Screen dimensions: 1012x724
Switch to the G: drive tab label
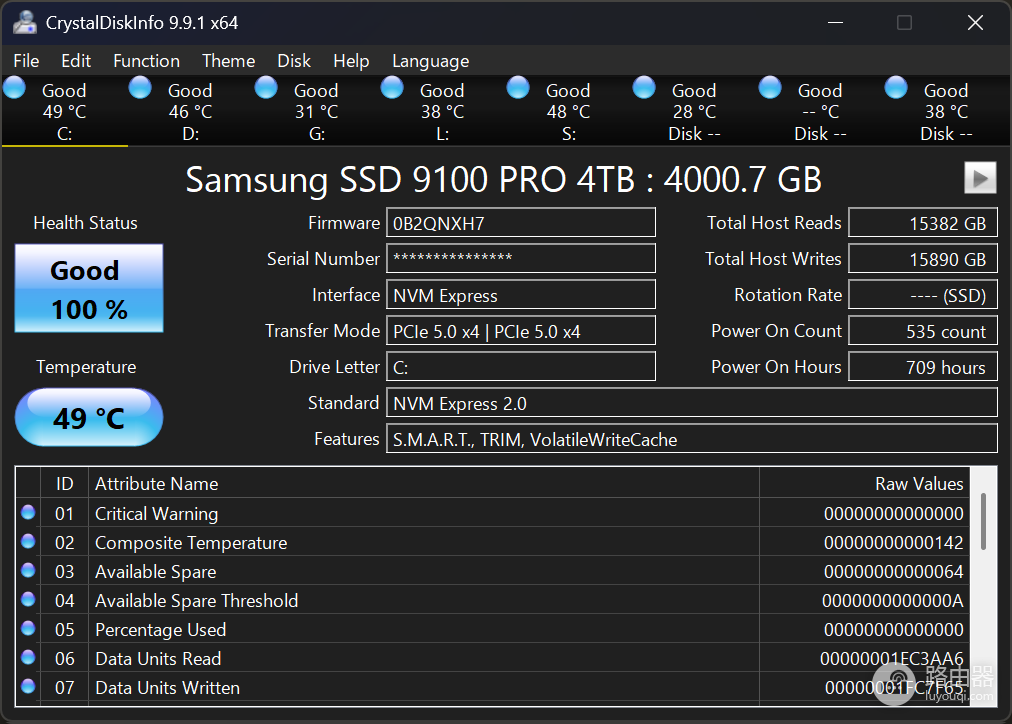click(x=316, y=134)
